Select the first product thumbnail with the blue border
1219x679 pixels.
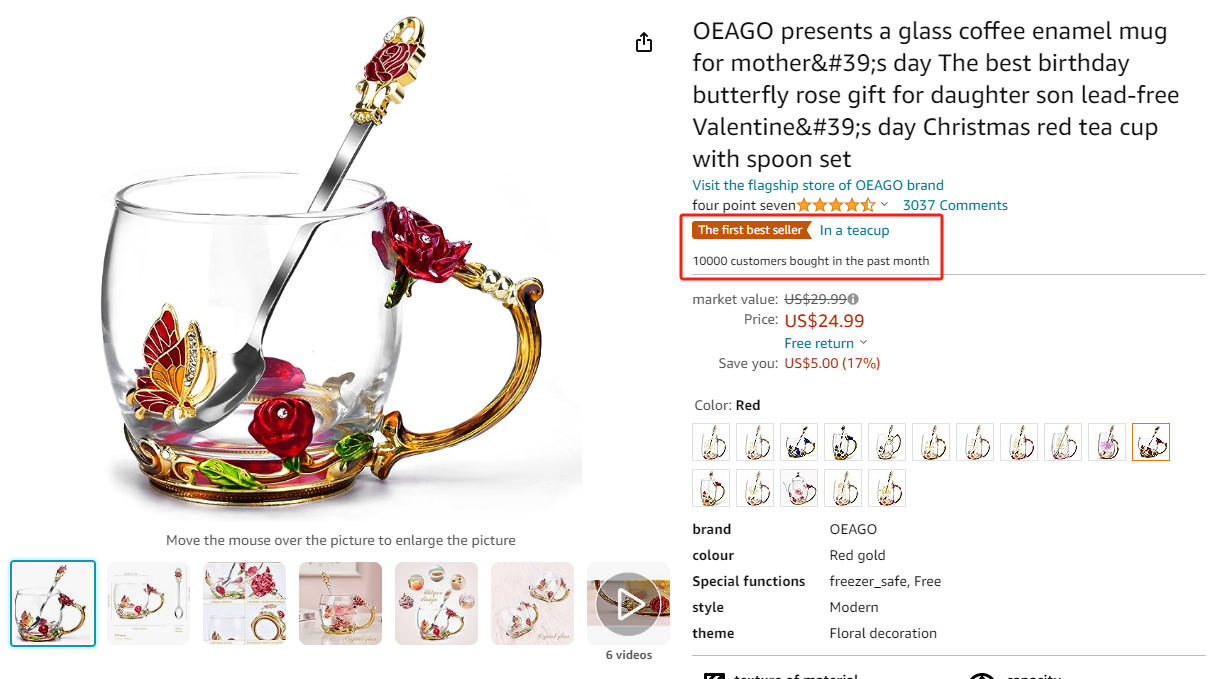point(53,603)
